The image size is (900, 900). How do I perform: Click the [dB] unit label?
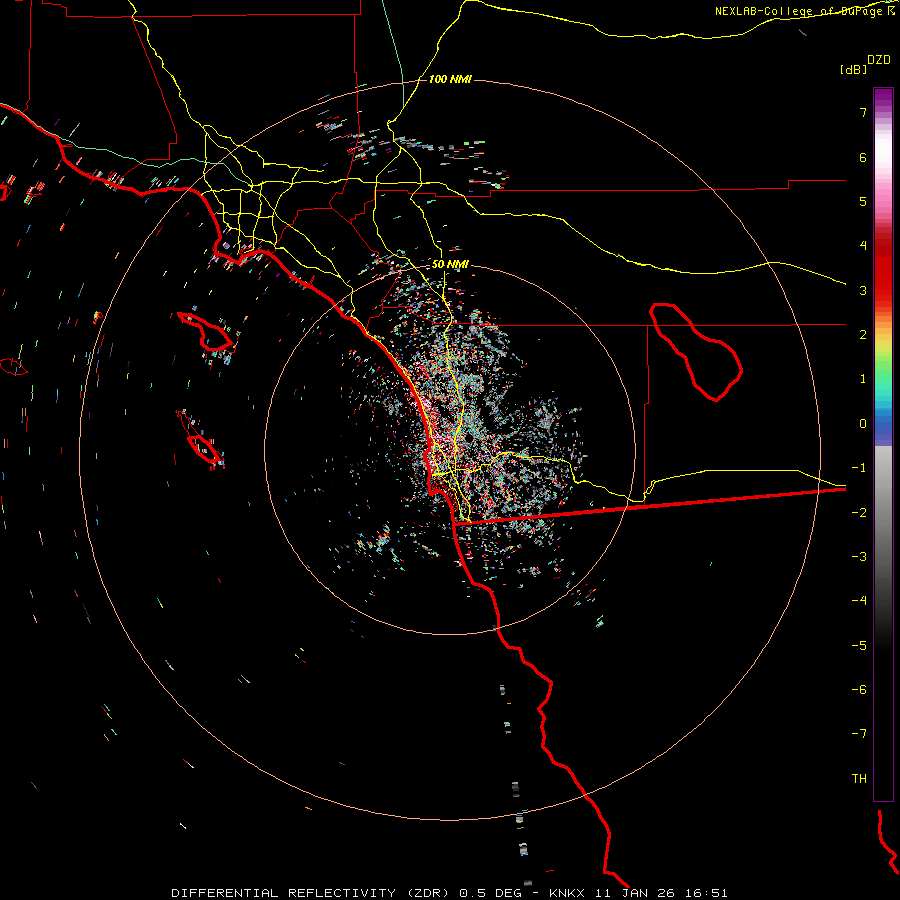tap(853, 69)
